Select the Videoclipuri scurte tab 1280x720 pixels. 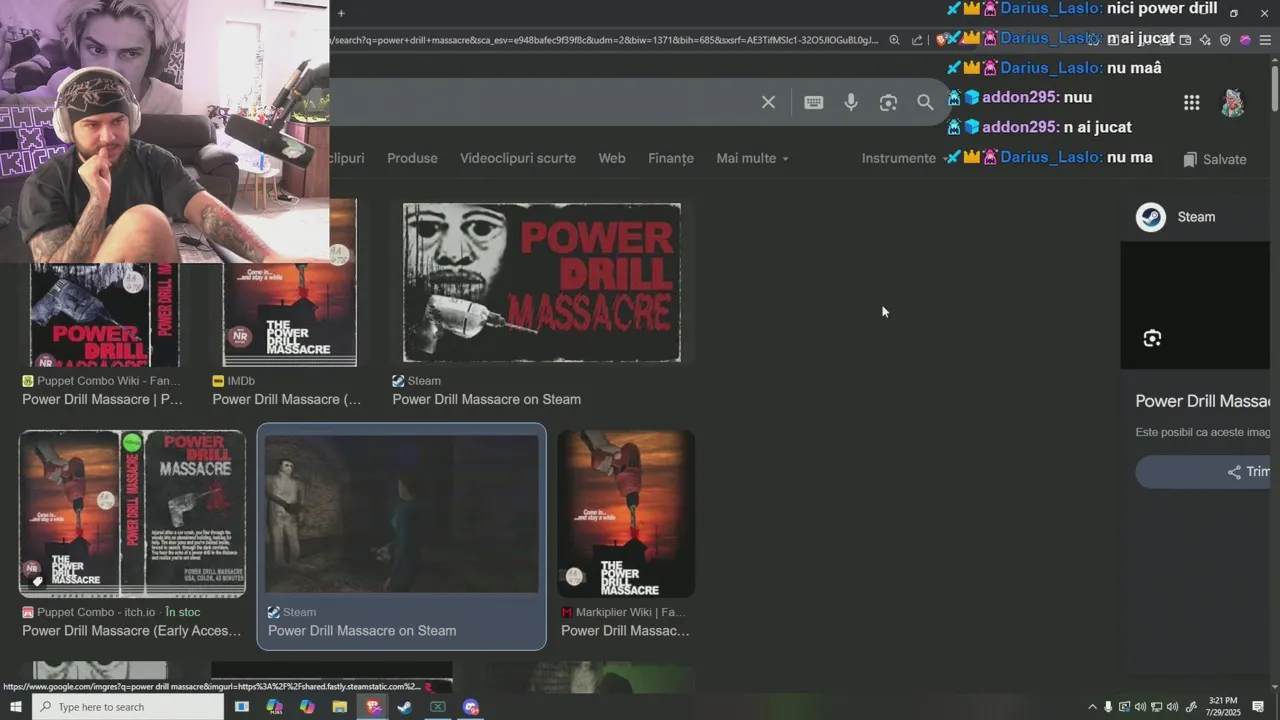[518, 158]
